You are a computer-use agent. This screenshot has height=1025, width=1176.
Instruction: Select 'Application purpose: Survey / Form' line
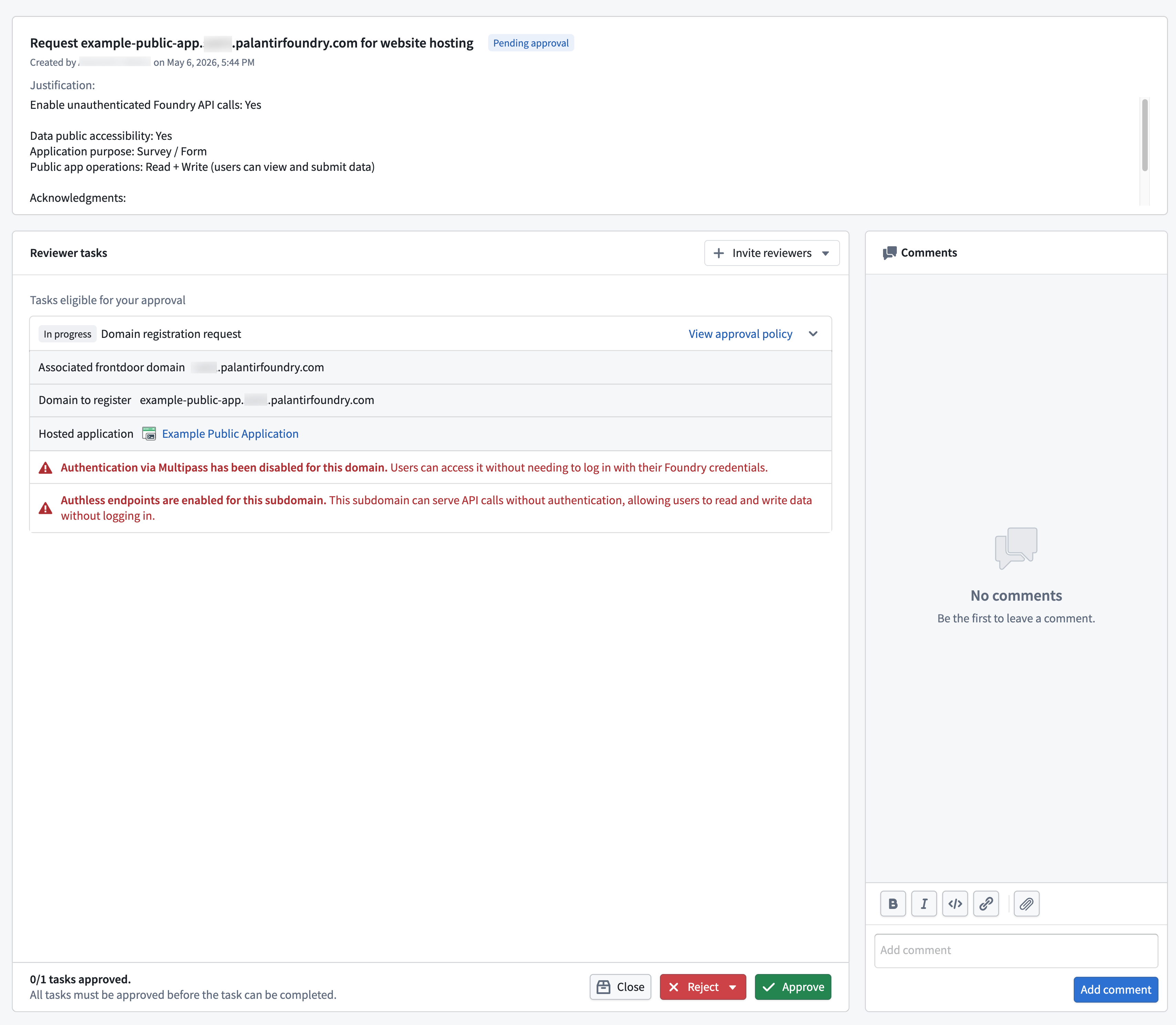point(118,152)
